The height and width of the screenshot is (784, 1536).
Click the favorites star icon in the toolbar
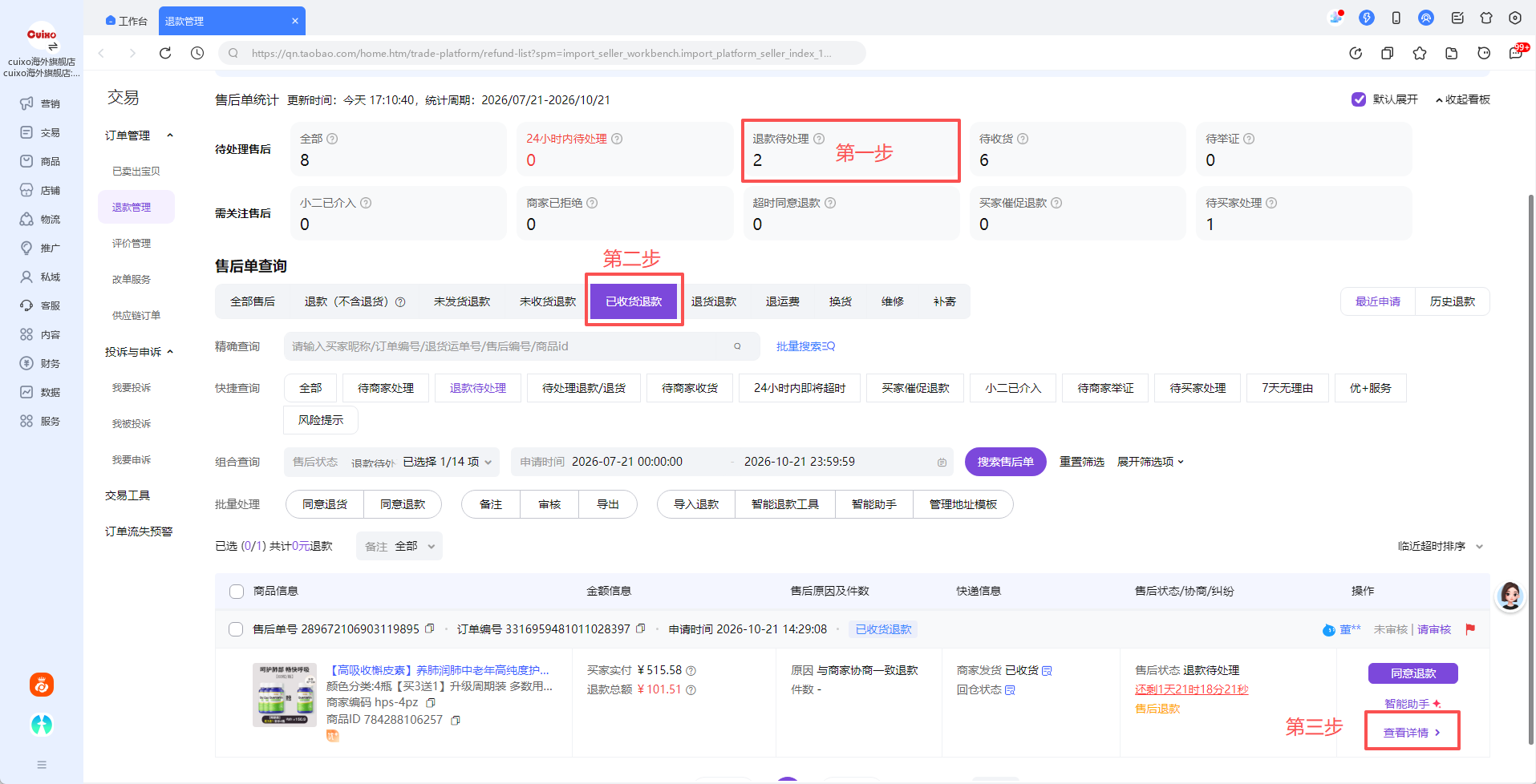point(1420,53)
